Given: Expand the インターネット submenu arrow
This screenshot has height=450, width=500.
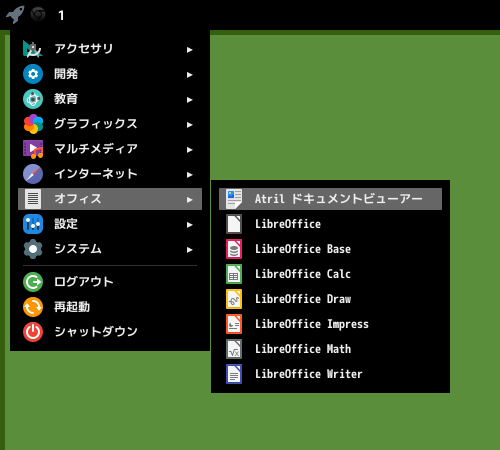Looking at the screenshot, I should [x=190, y=175].
